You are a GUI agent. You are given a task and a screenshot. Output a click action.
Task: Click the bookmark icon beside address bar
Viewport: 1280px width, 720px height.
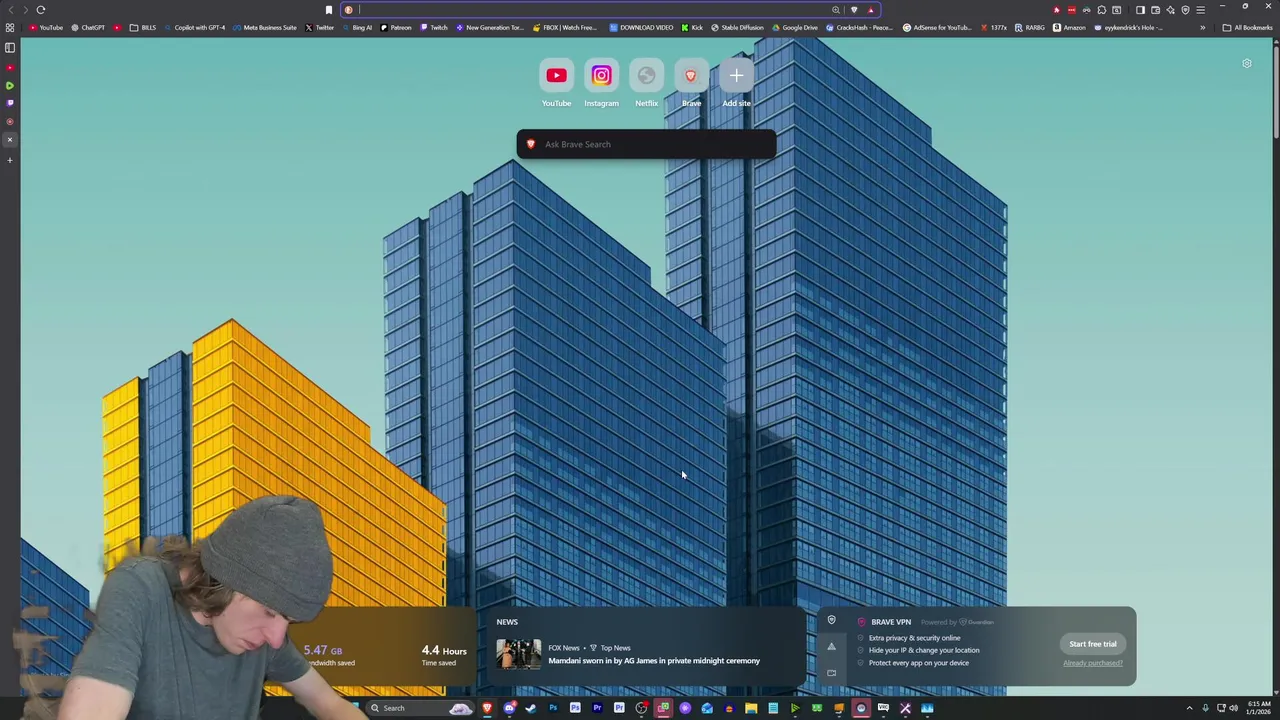point(328,10)
